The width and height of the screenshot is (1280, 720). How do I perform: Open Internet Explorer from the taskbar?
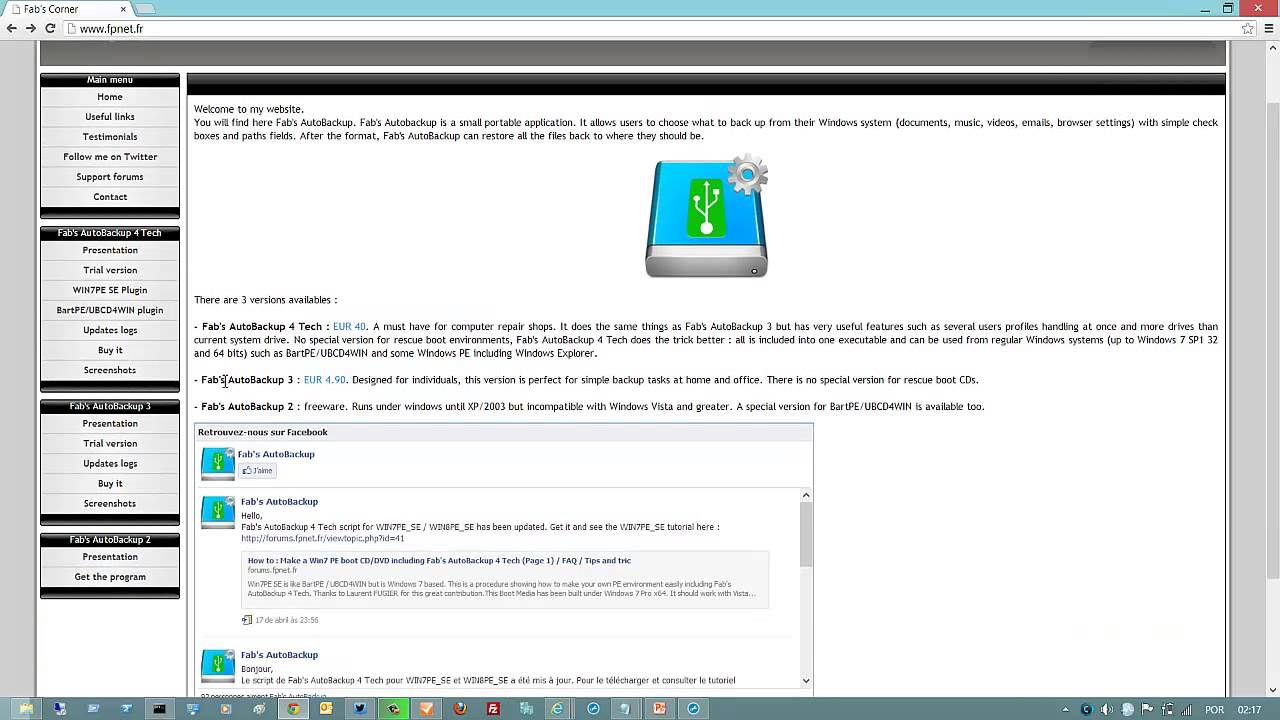(x=560, y=709)
